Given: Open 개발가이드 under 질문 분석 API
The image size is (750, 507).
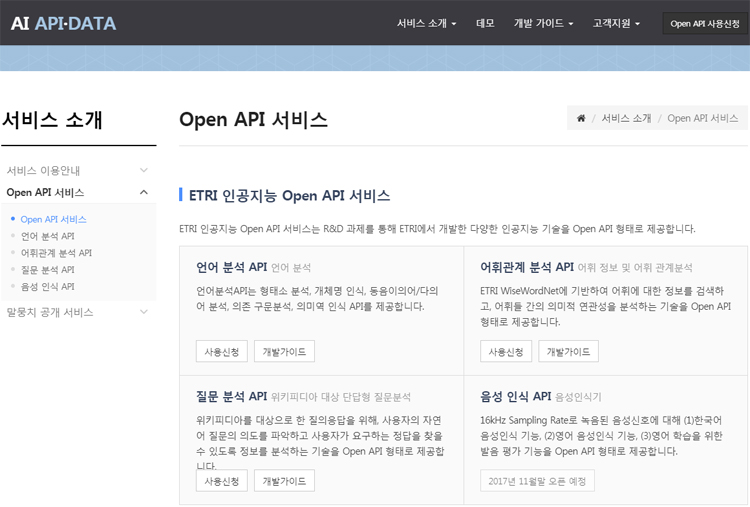Looking at the screenshot, I should point(284,481).
